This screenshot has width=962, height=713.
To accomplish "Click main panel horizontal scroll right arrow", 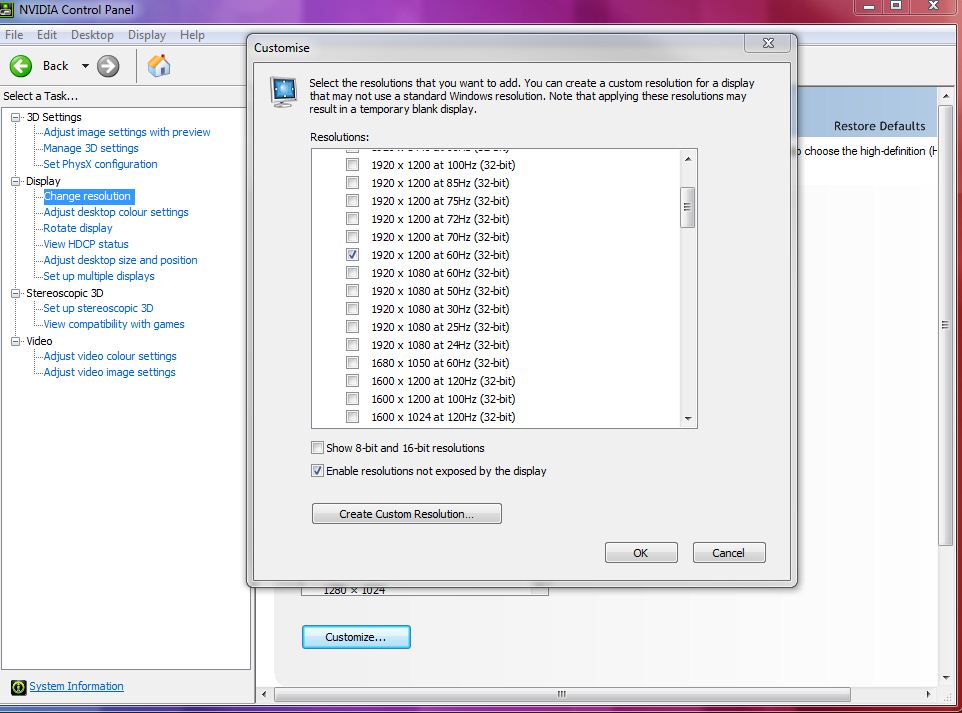I will [x=928, y=694].
